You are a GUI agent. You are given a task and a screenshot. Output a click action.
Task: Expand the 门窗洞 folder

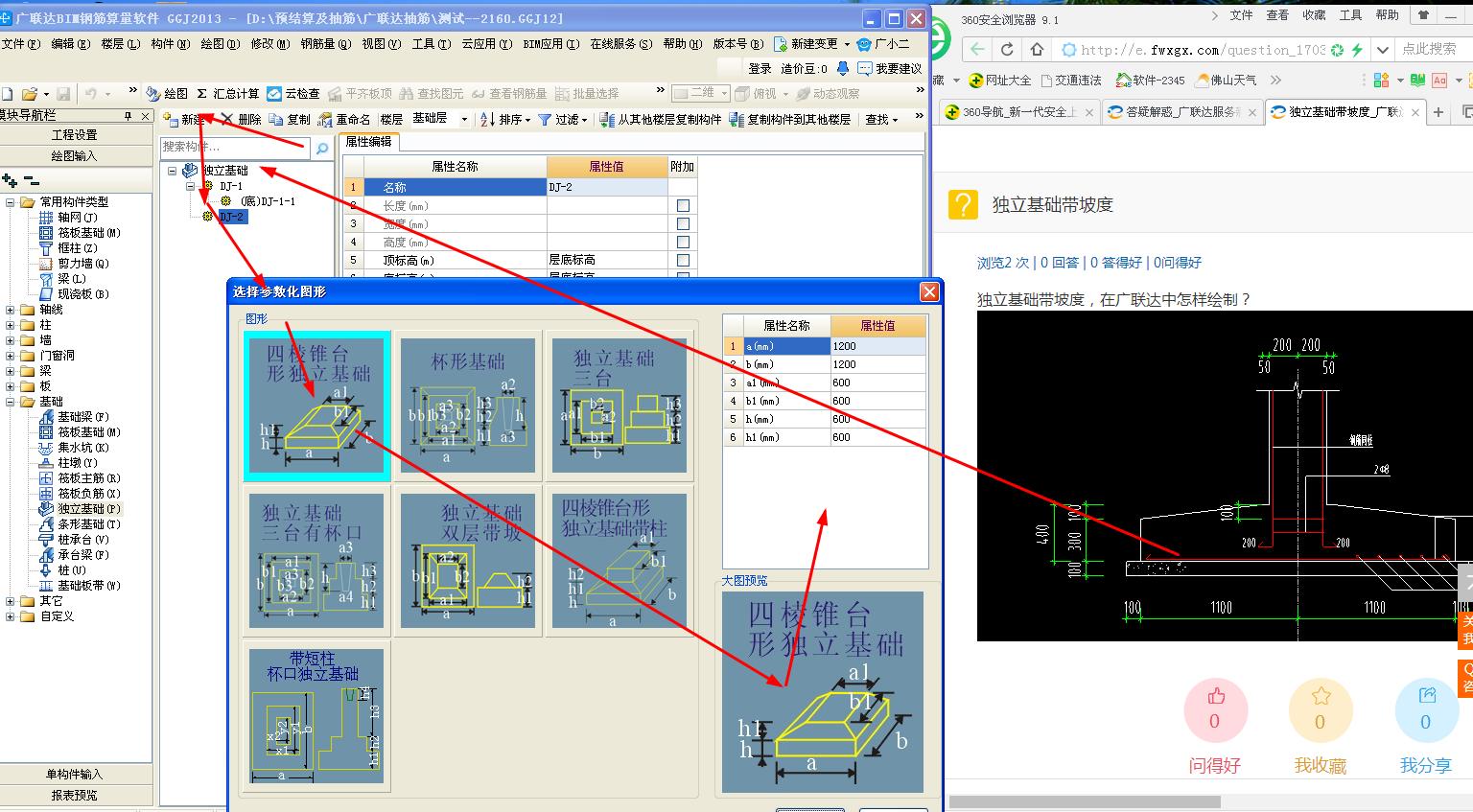click(11, 356)
